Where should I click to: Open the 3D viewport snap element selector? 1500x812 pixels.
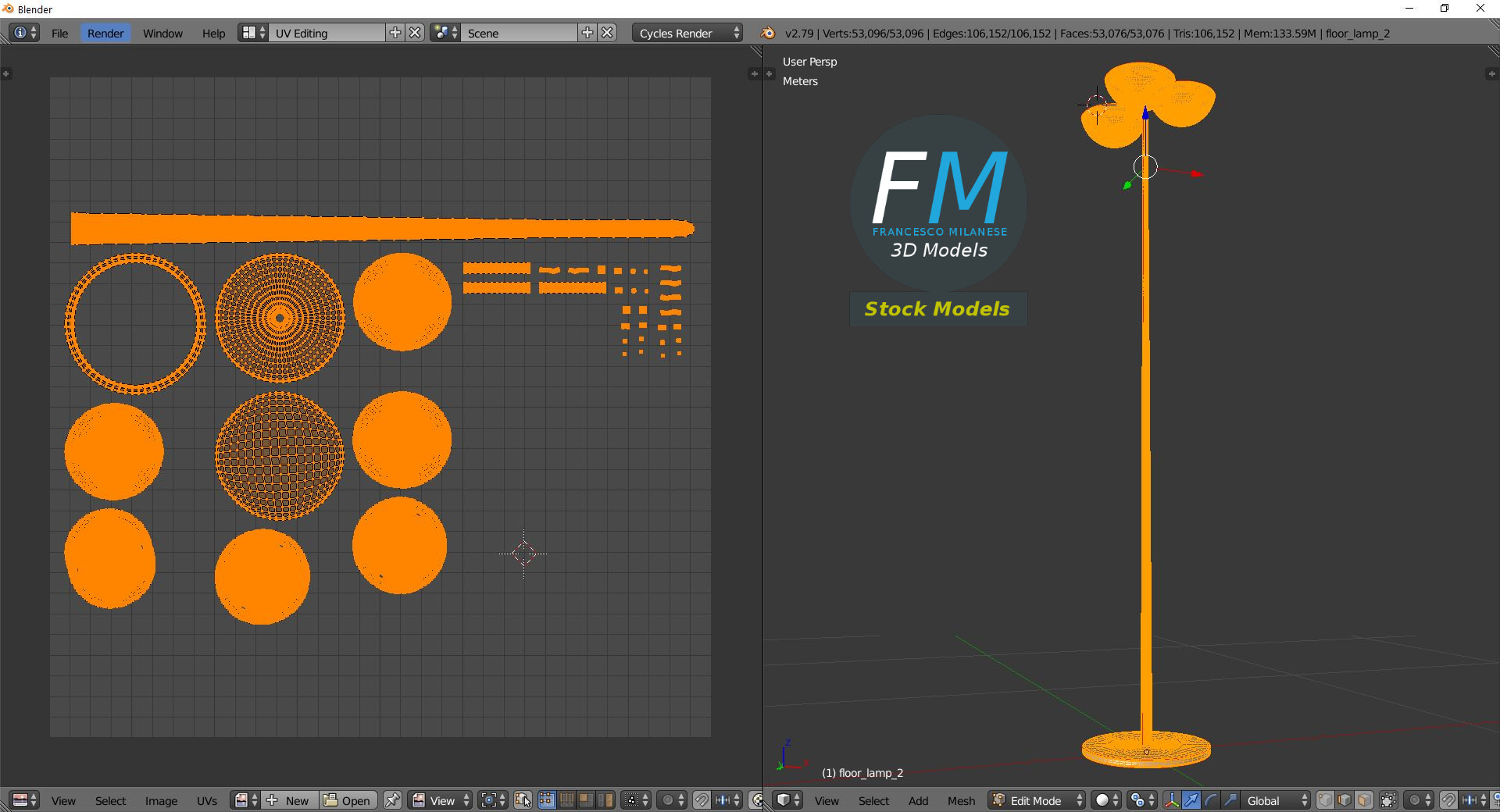(1473, 800)
